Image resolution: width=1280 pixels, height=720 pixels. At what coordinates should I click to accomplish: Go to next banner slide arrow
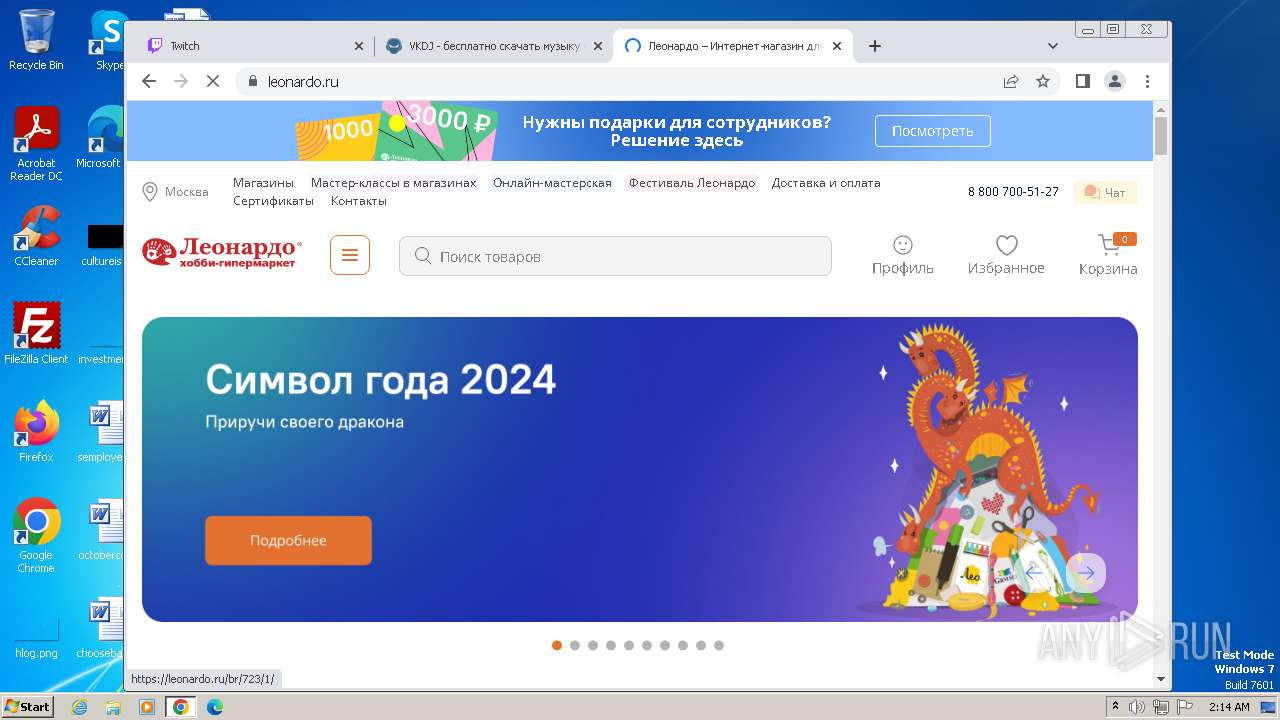click(x=1086, y=573)
